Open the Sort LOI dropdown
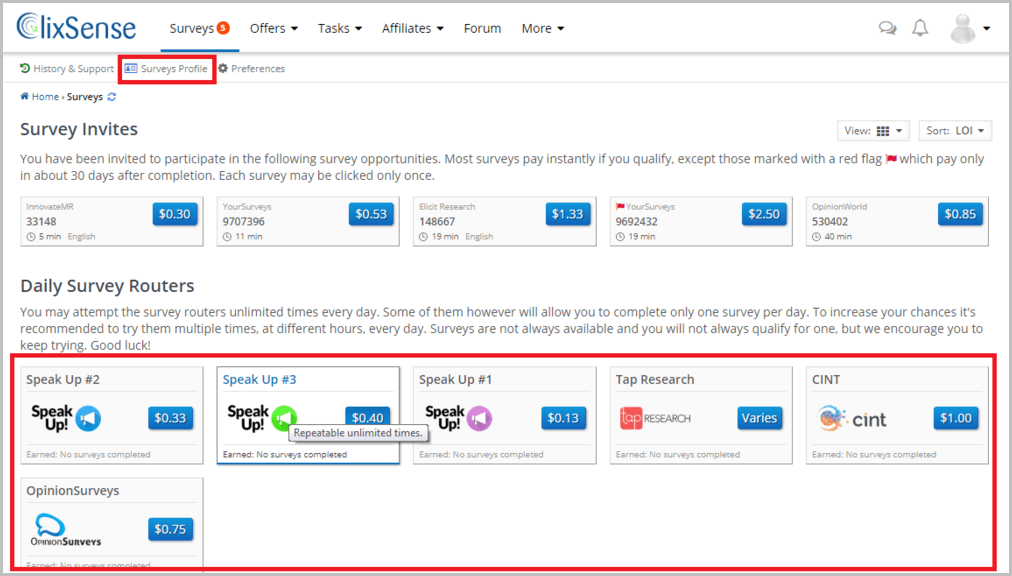1012x576 pixels. [955, 130]
